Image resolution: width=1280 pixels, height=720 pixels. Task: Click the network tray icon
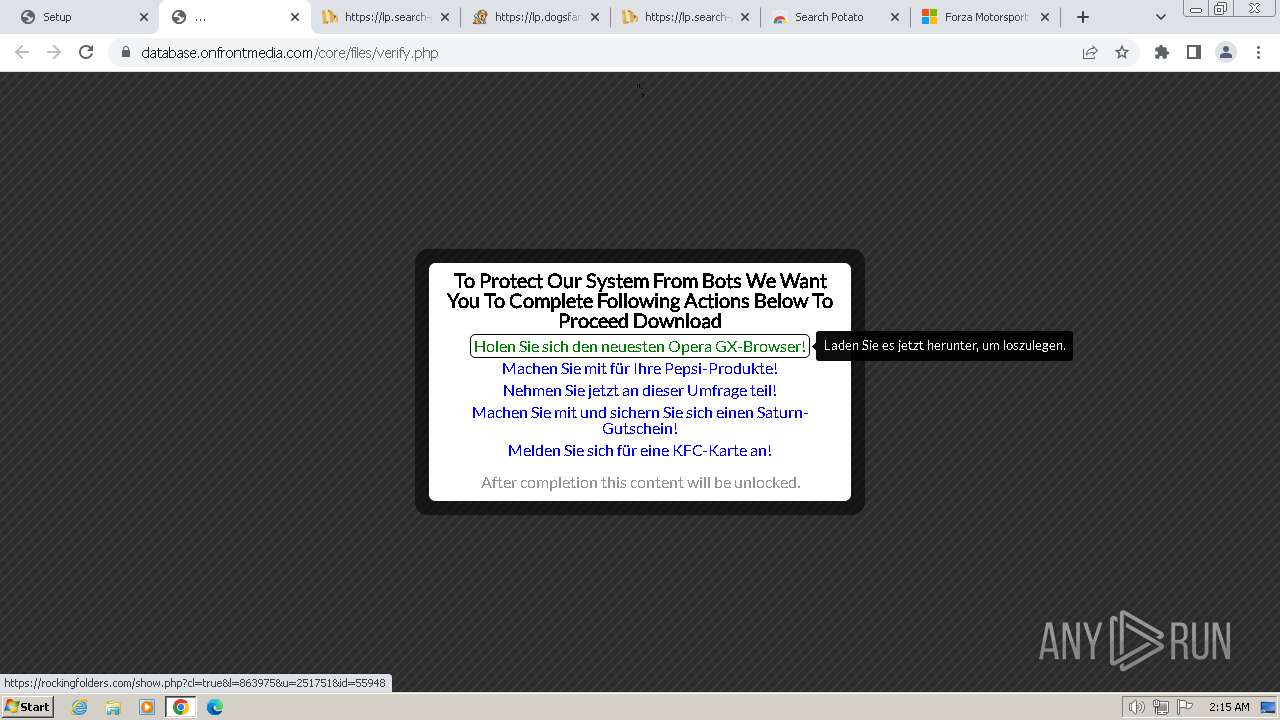coord(1160,707)
